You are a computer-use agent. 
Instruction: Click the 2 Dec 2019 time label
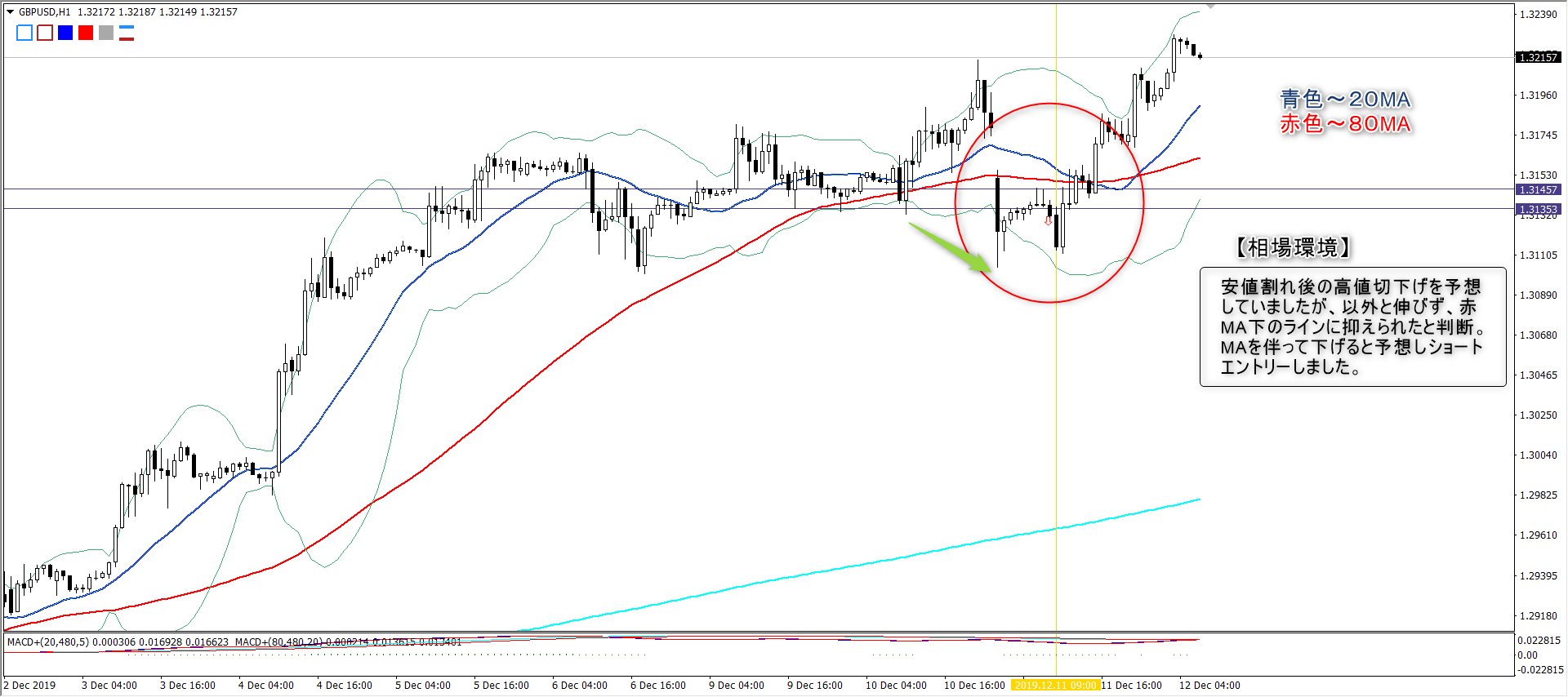[29, 686]
